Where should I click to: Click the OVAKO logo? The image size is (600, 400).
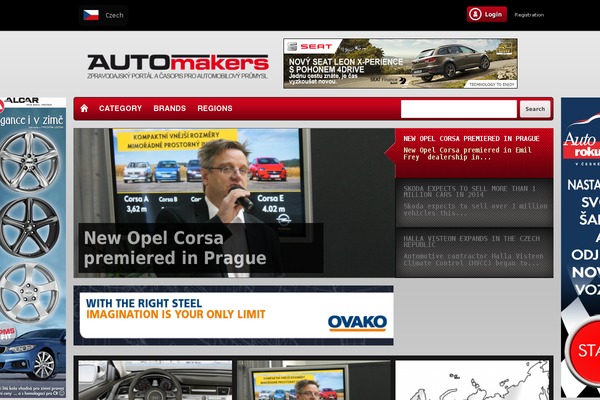357,323
